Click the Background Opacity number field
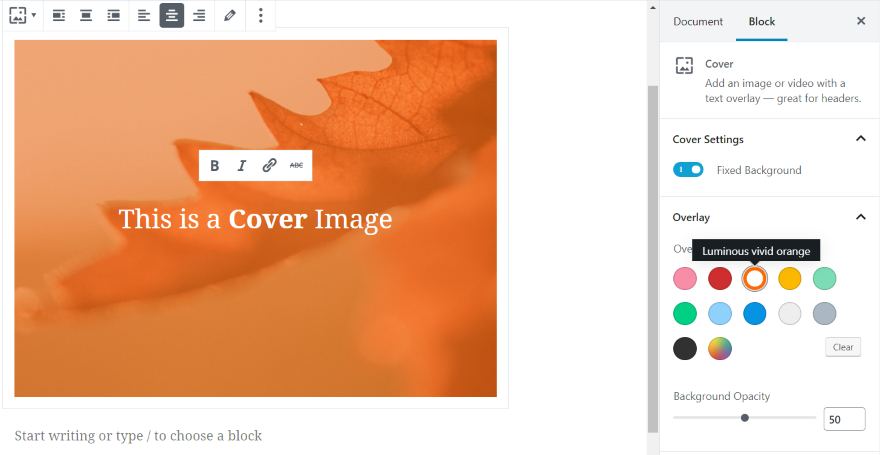 pos(844,419)
